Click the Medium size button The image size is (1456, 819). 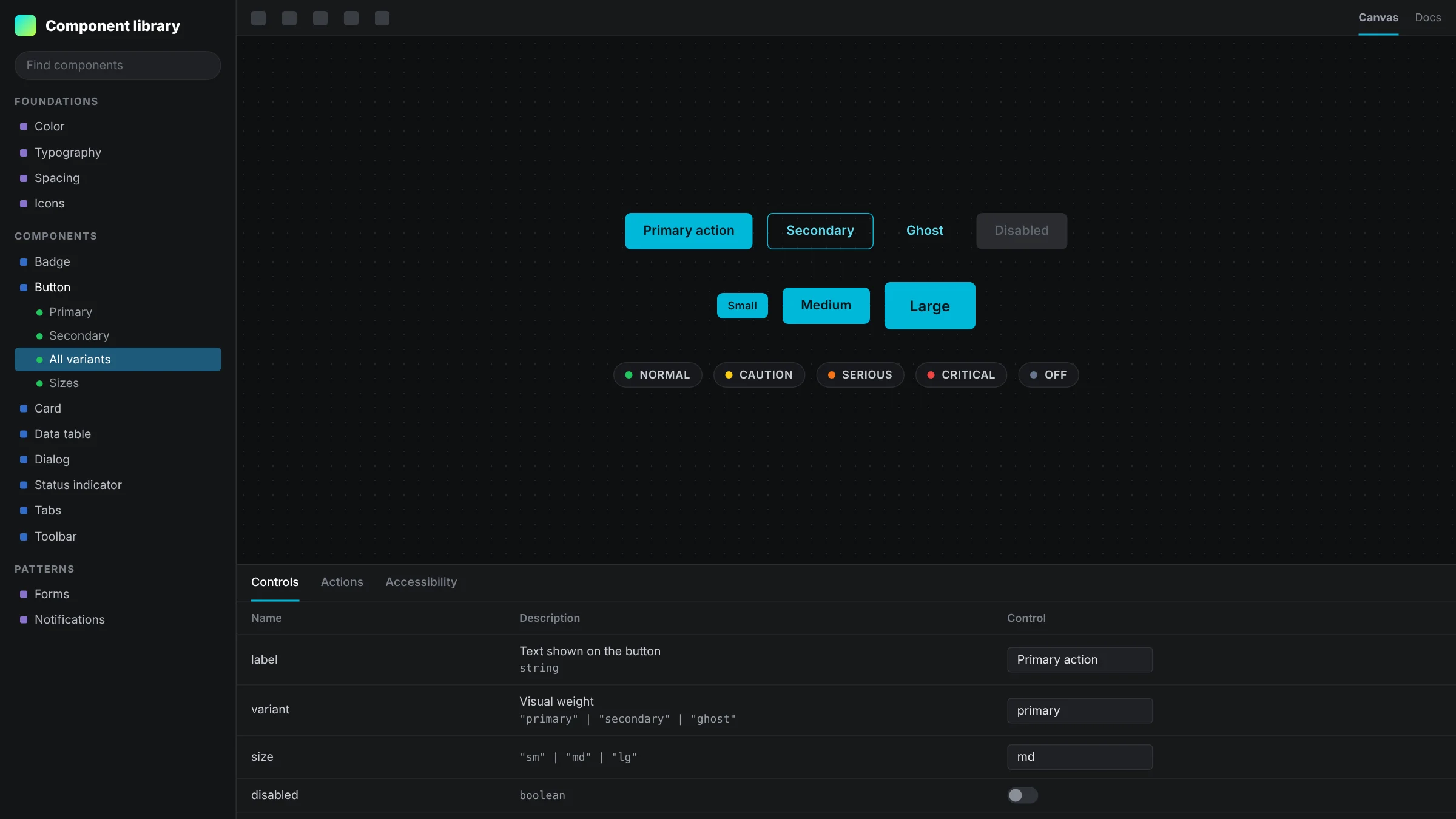click(x=826, y=305)
